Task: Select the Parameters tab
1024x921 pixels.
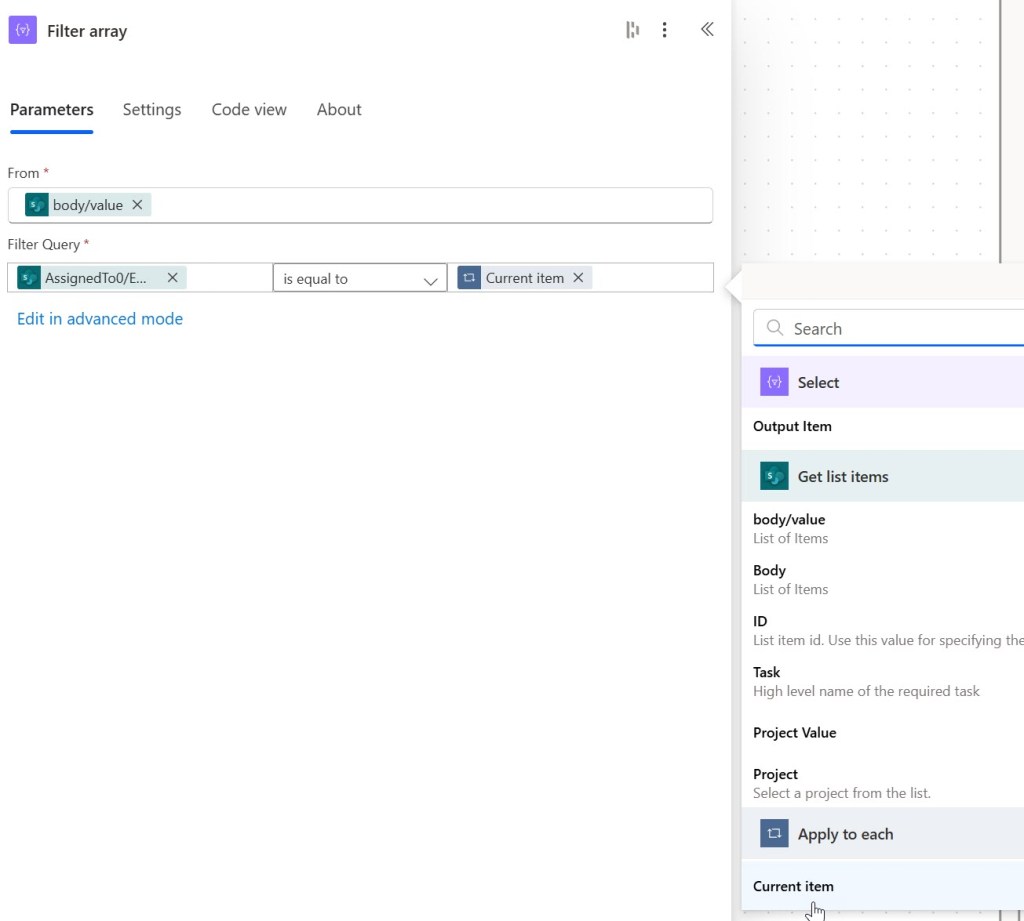Action: coord(52,110)
